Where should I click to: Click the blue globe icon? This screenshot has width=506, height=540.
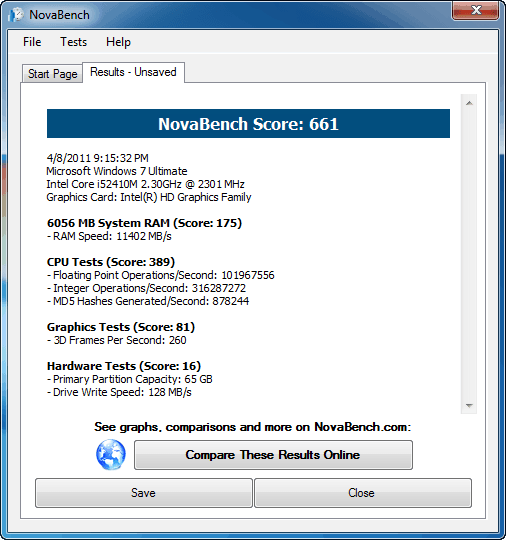point(111,455)
